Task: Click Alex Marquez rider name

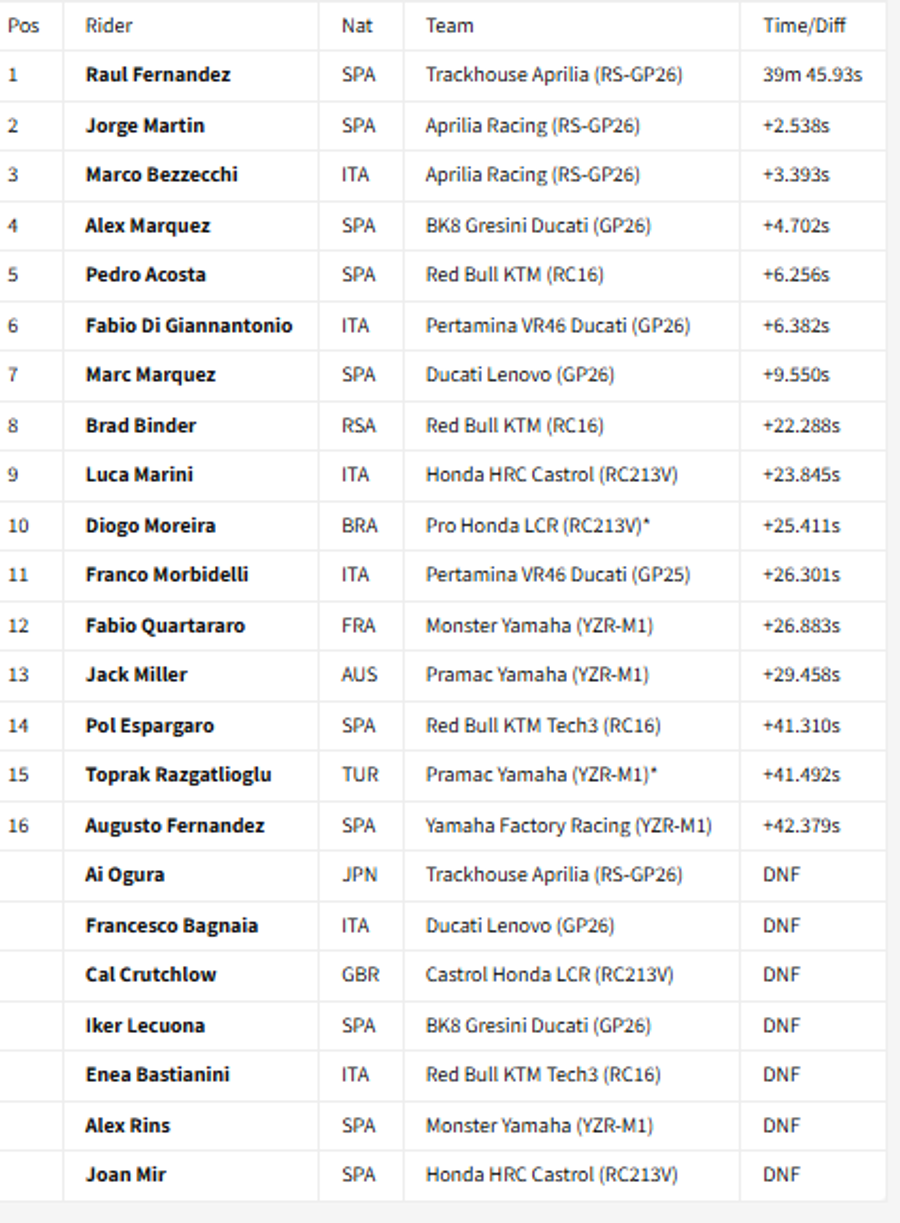Action: (x=148, y=226)
